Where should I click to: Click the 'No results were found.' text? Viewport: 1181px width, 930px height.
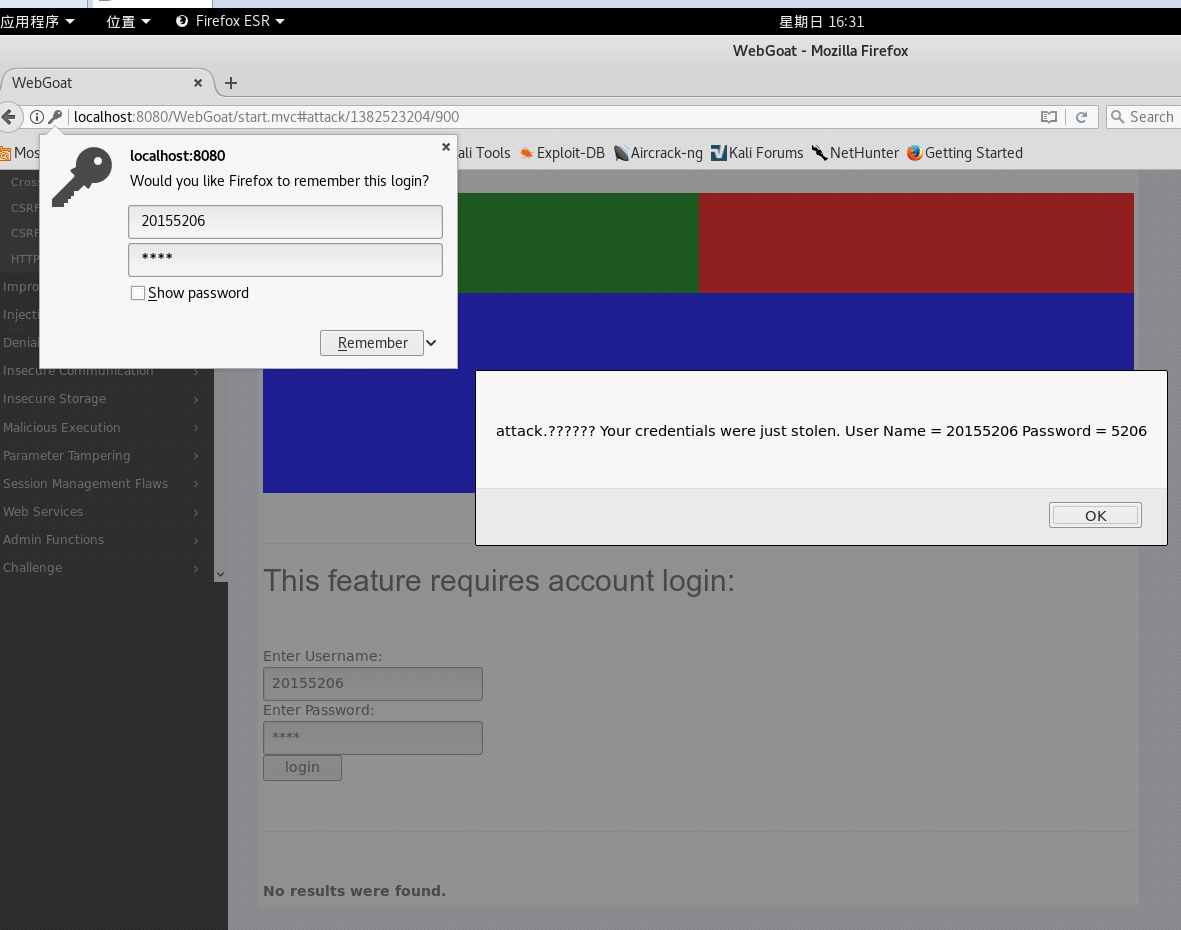(354, 891)
